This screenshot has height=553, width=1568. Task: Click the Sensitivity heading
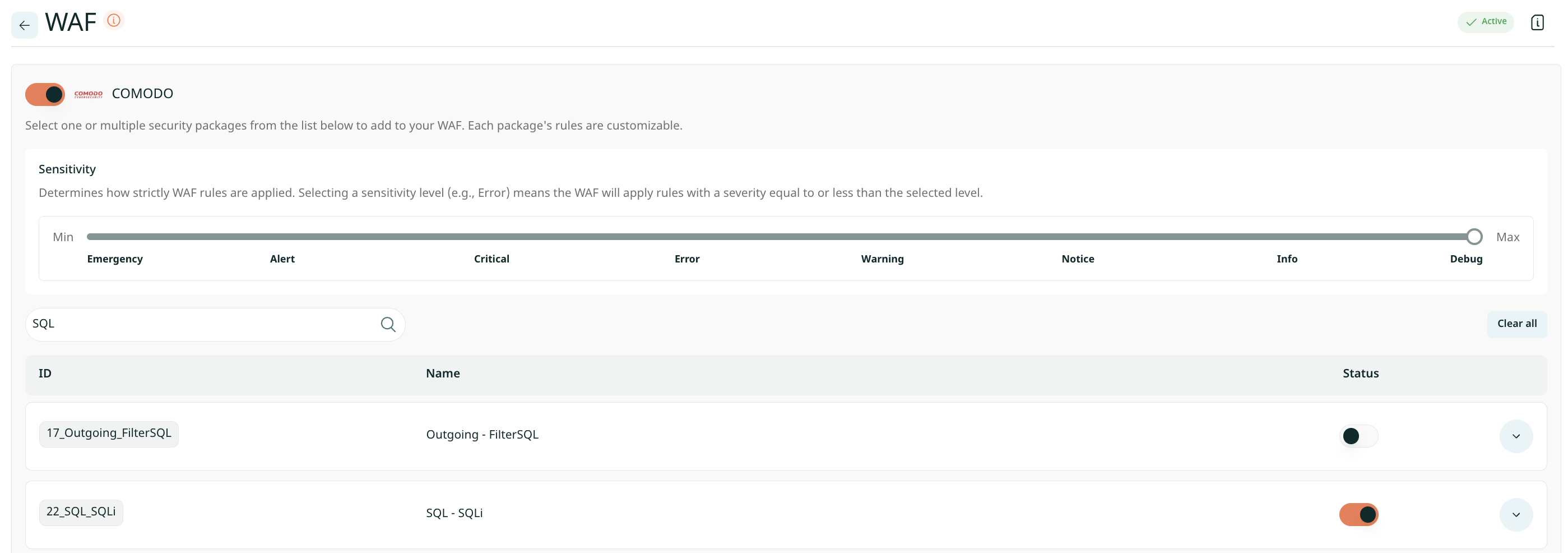coord(67,169)
